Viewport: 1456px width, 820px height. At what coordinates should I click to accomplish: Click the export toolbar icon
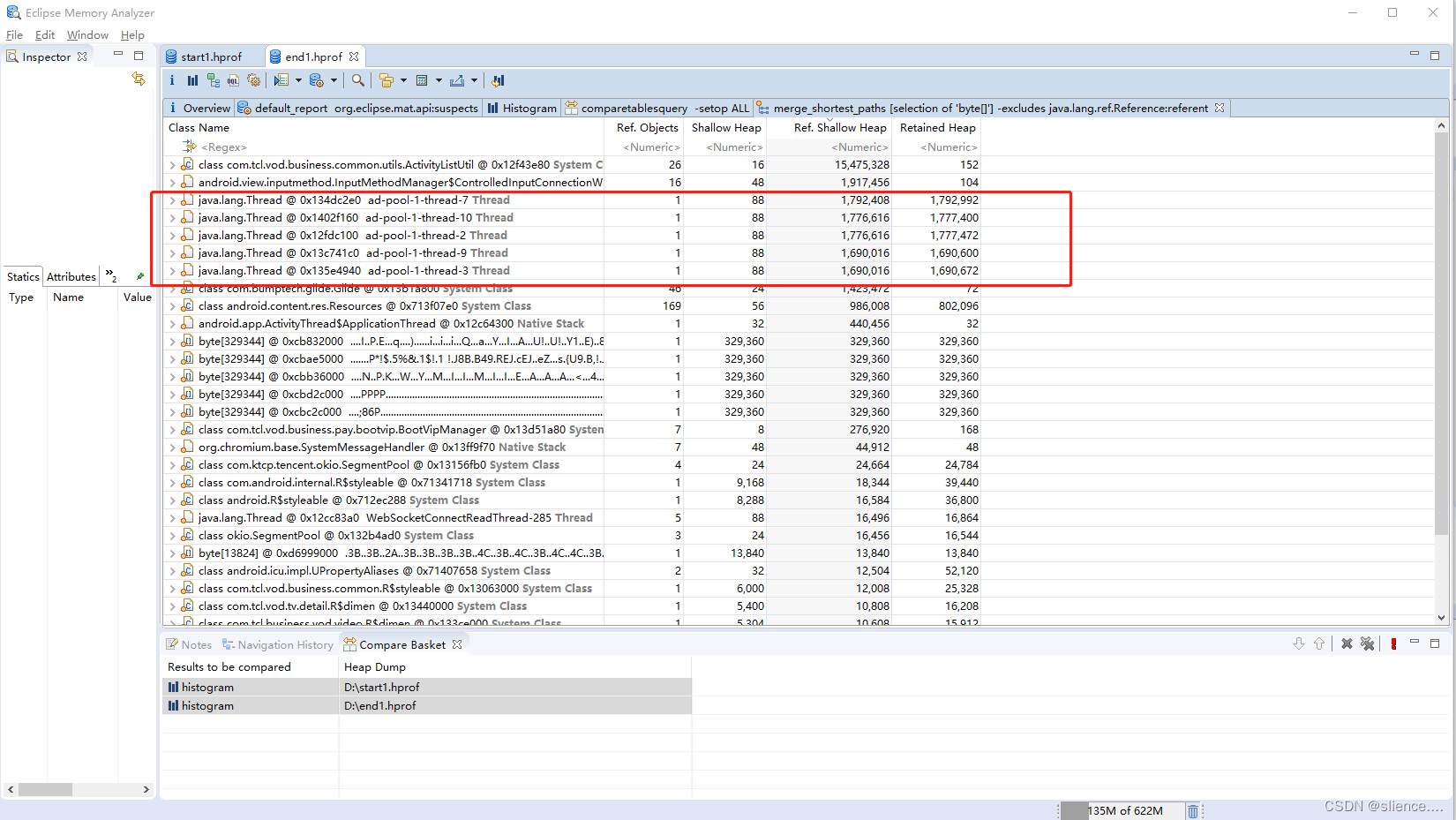pyautogui.click(x=457, y=80)
